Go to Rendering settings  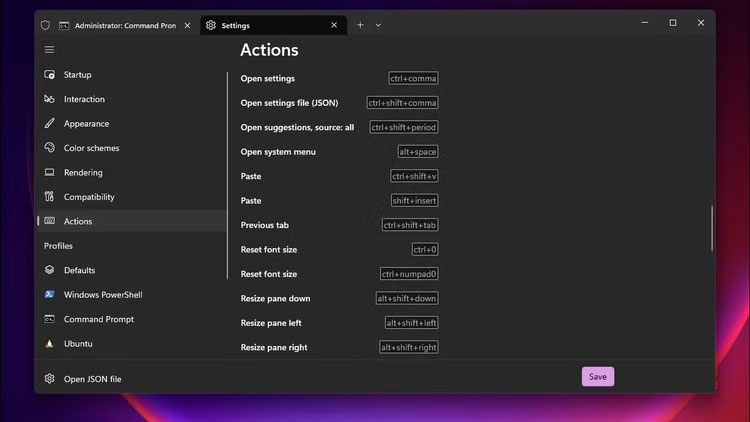(x=132, y=172)
